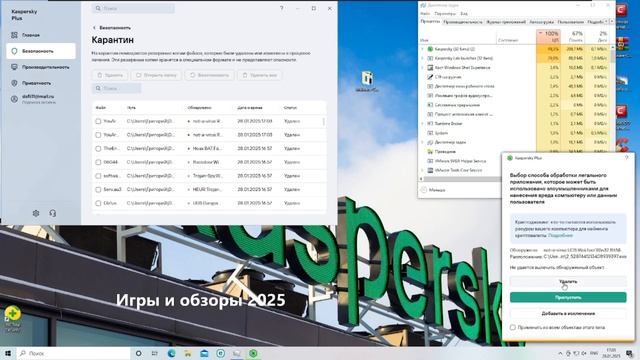Open Файл menu in Task Manager

click(425, 13)
